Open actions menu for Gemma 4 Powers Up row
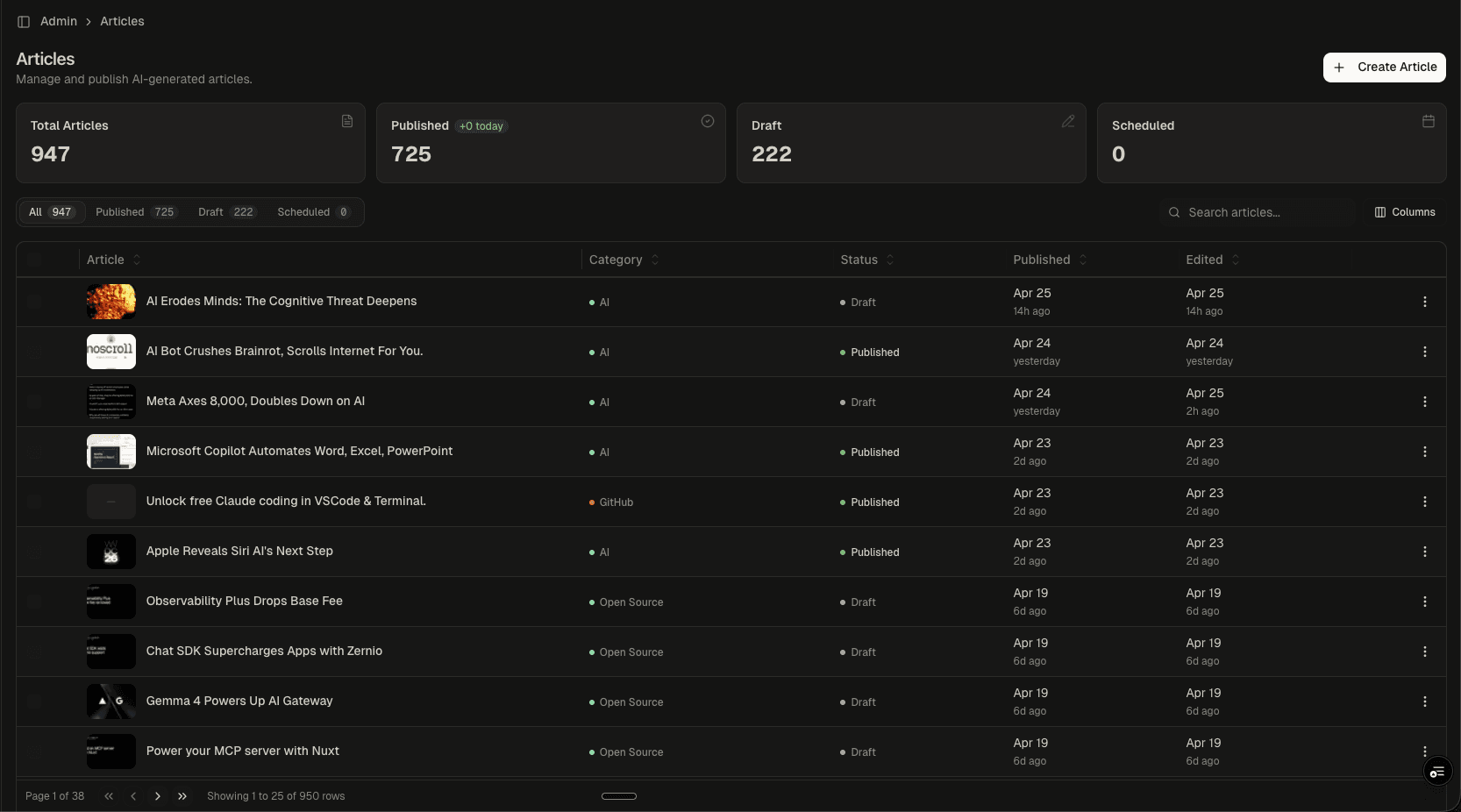 coord(1424,702)
